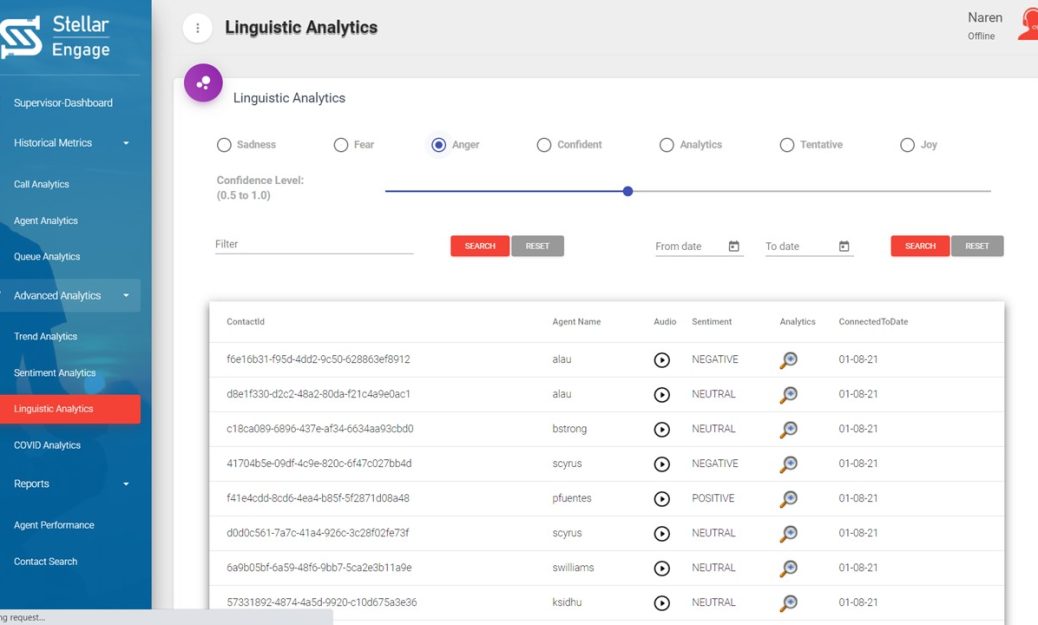
Task: Click the RESET button after the date fields
Action: tap(977, 246)
